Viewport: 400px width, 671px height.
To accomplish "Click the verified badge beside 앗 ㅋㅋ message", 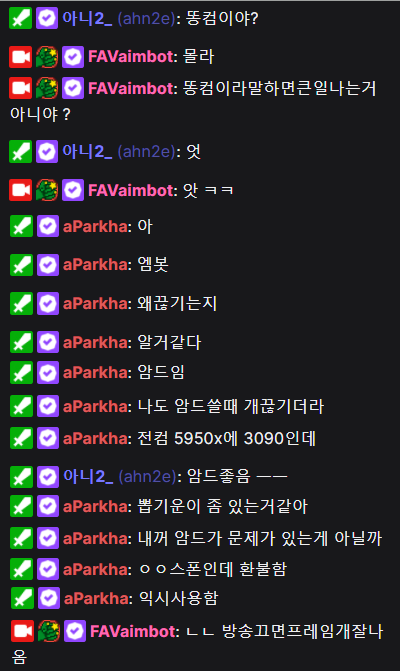I will coord(73,190).
